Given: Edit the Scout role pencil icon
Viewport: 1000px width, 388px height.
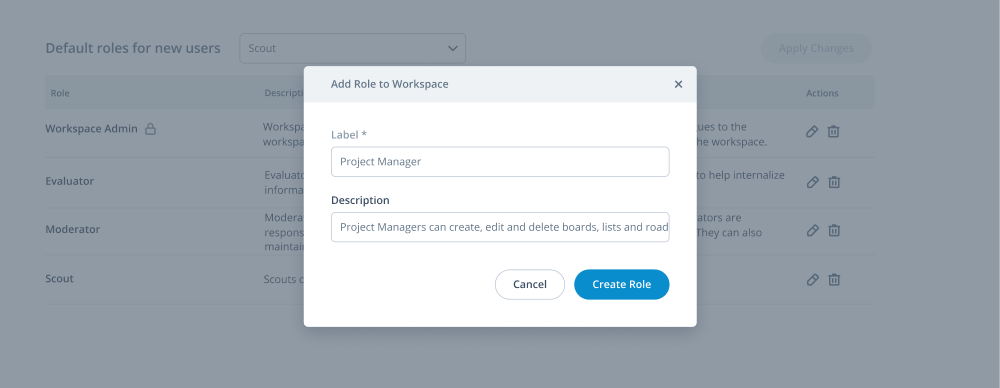Looking at the screenshot, I should 812,280.
